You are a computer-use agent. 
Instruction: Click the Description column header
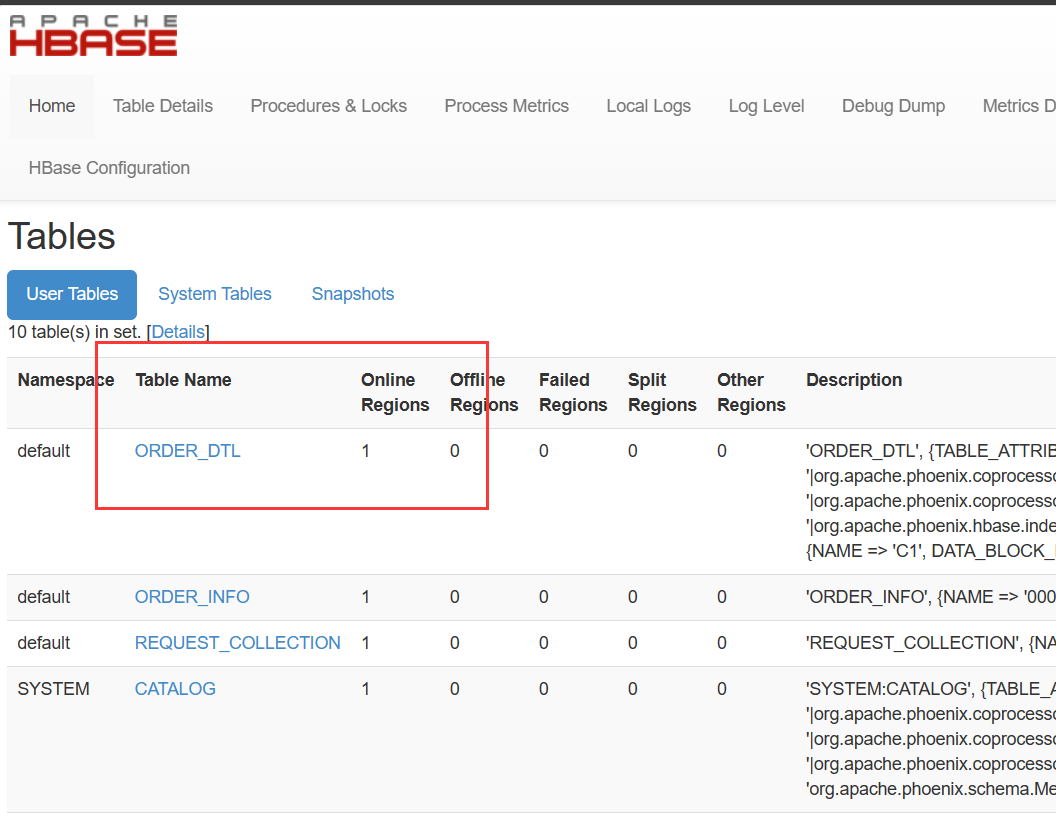854,380
